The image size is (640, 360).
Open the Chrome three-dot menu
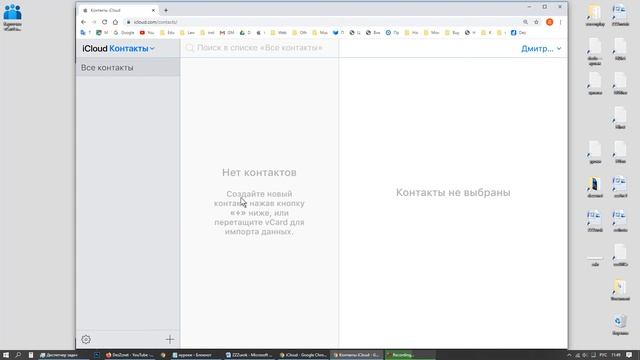click(x=560, y=22)
